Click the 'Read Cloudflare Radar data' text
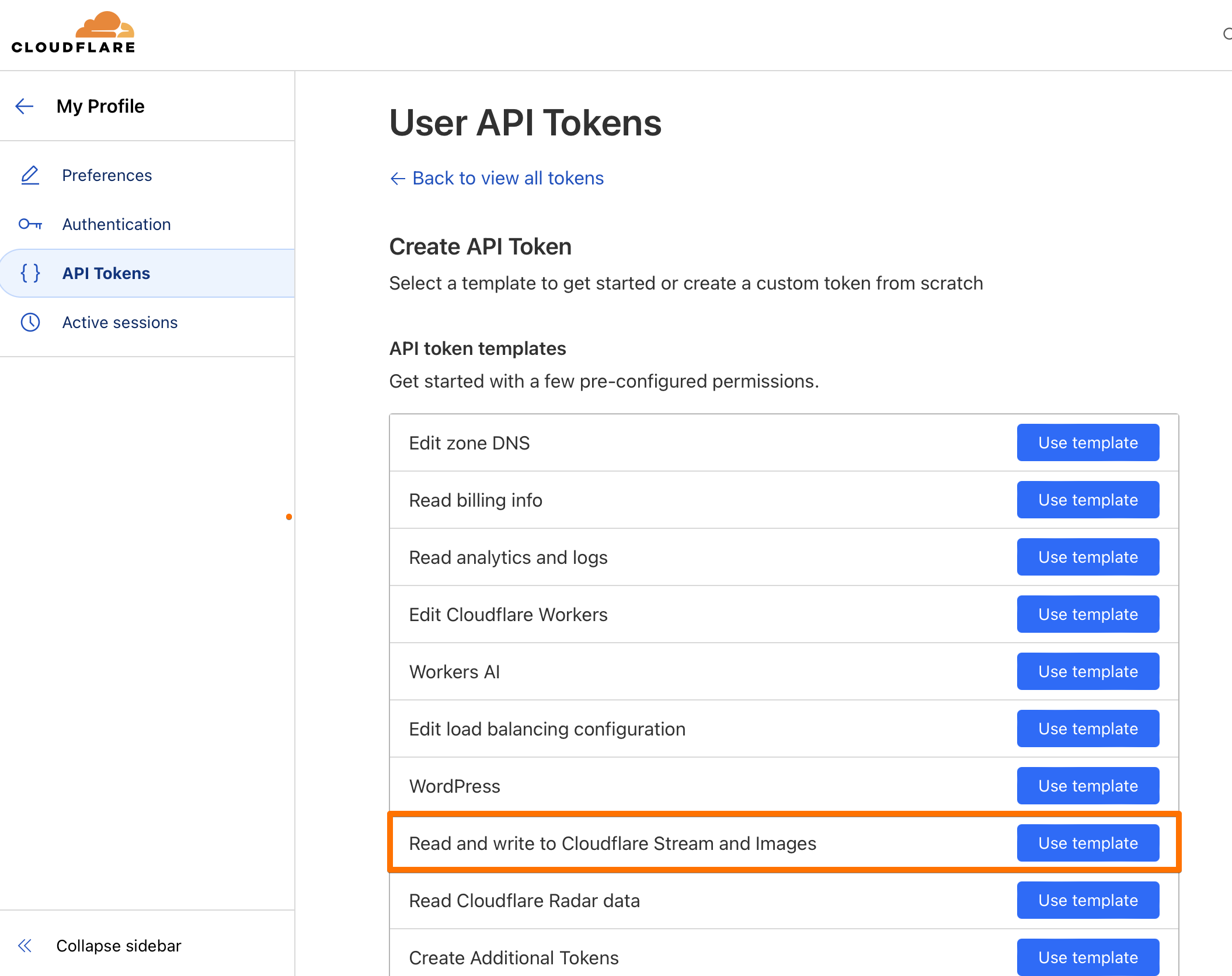Image resolution: width=1232 pixels, height=976 pixels. [524, 901]
